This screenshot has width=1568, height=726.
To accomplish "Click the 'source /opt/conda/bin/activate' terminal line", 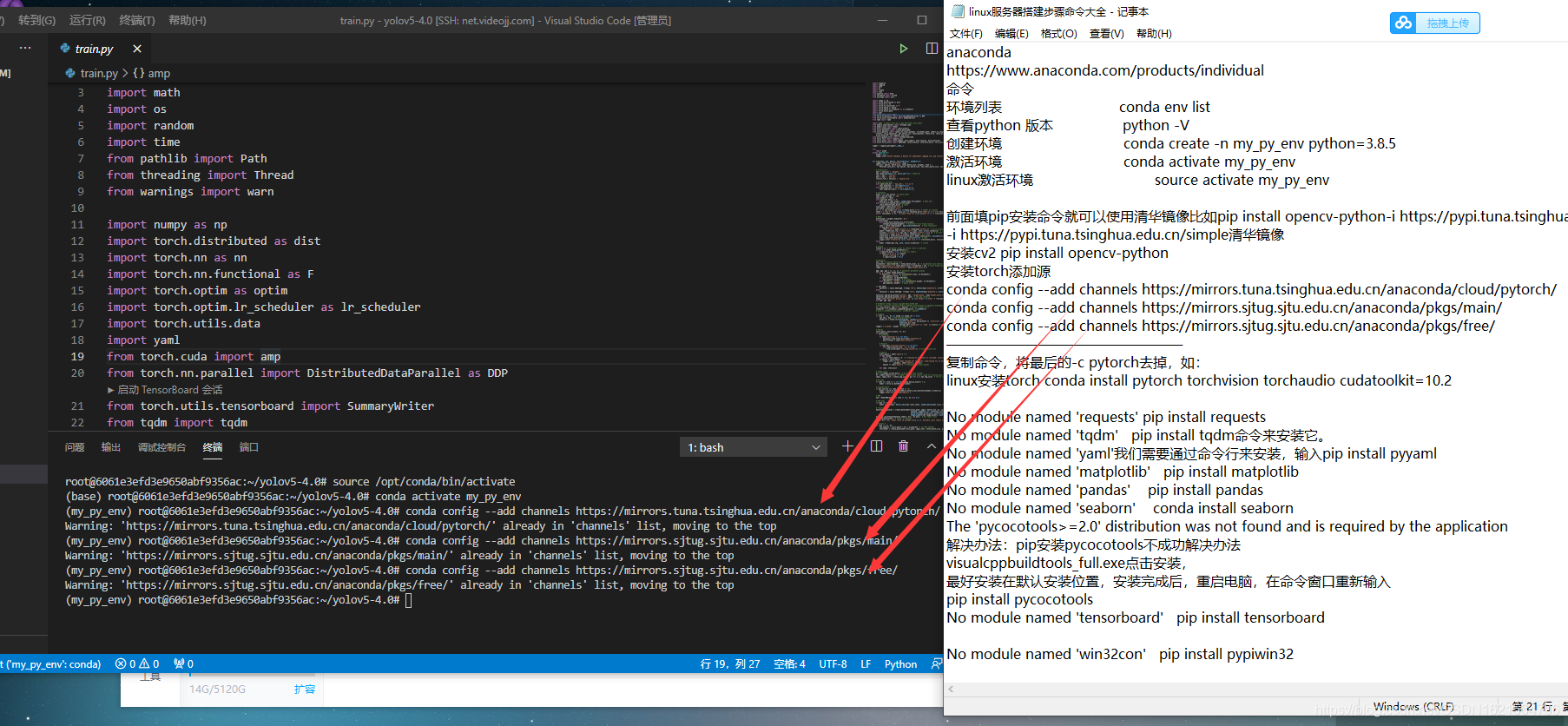I will [x=290, y=481].
